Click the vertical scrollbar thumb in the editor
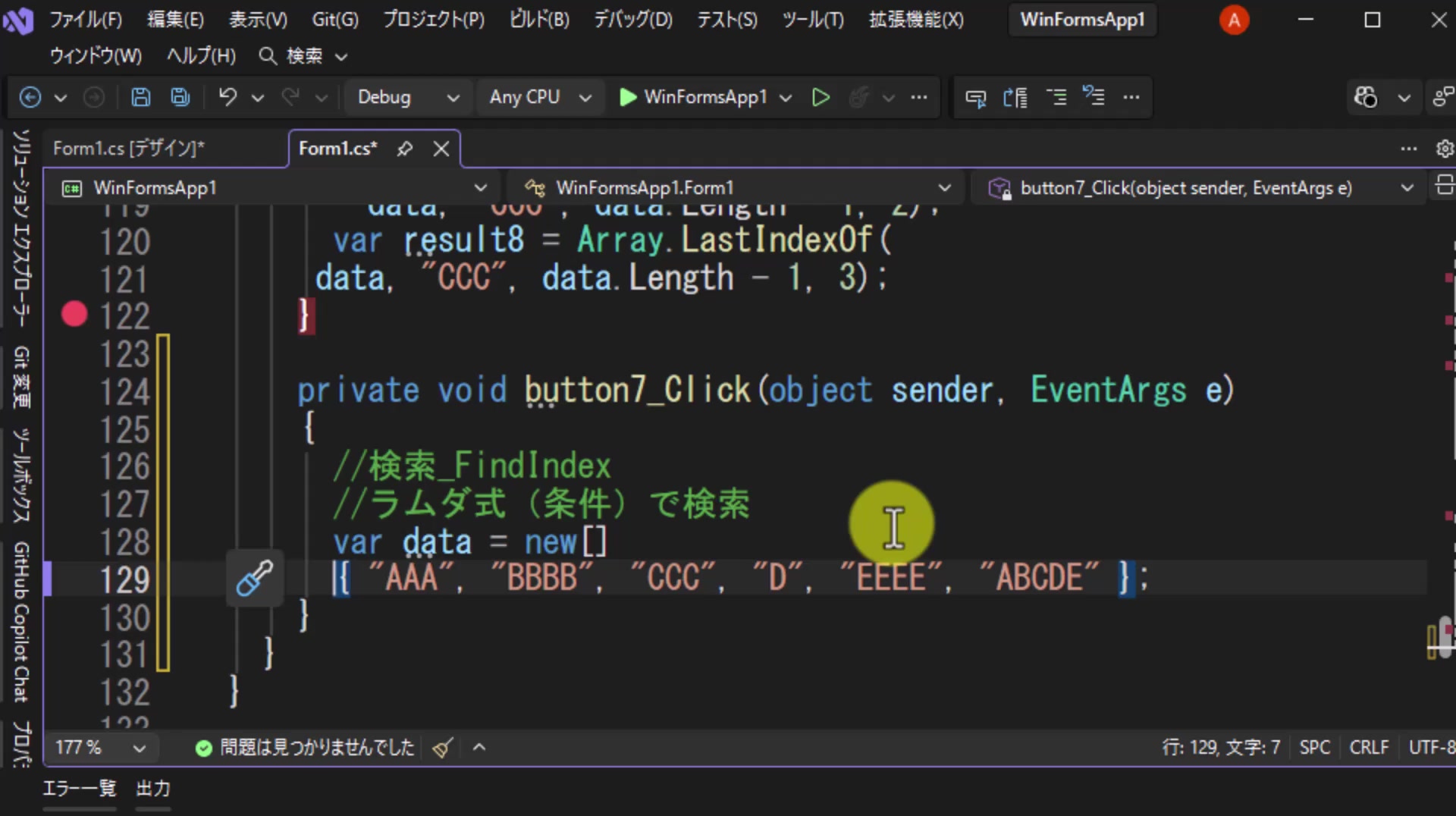 pyautogui.click(x=1445, y=637)
